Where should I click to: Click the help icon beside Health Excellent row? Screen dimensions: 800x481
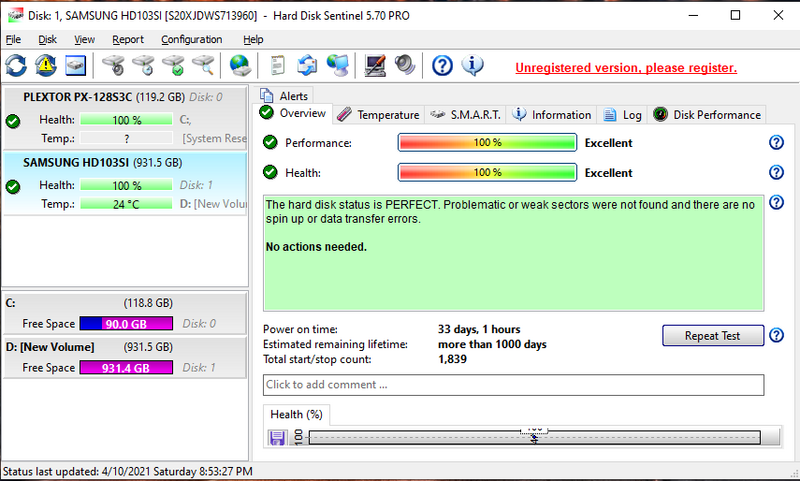776,172
